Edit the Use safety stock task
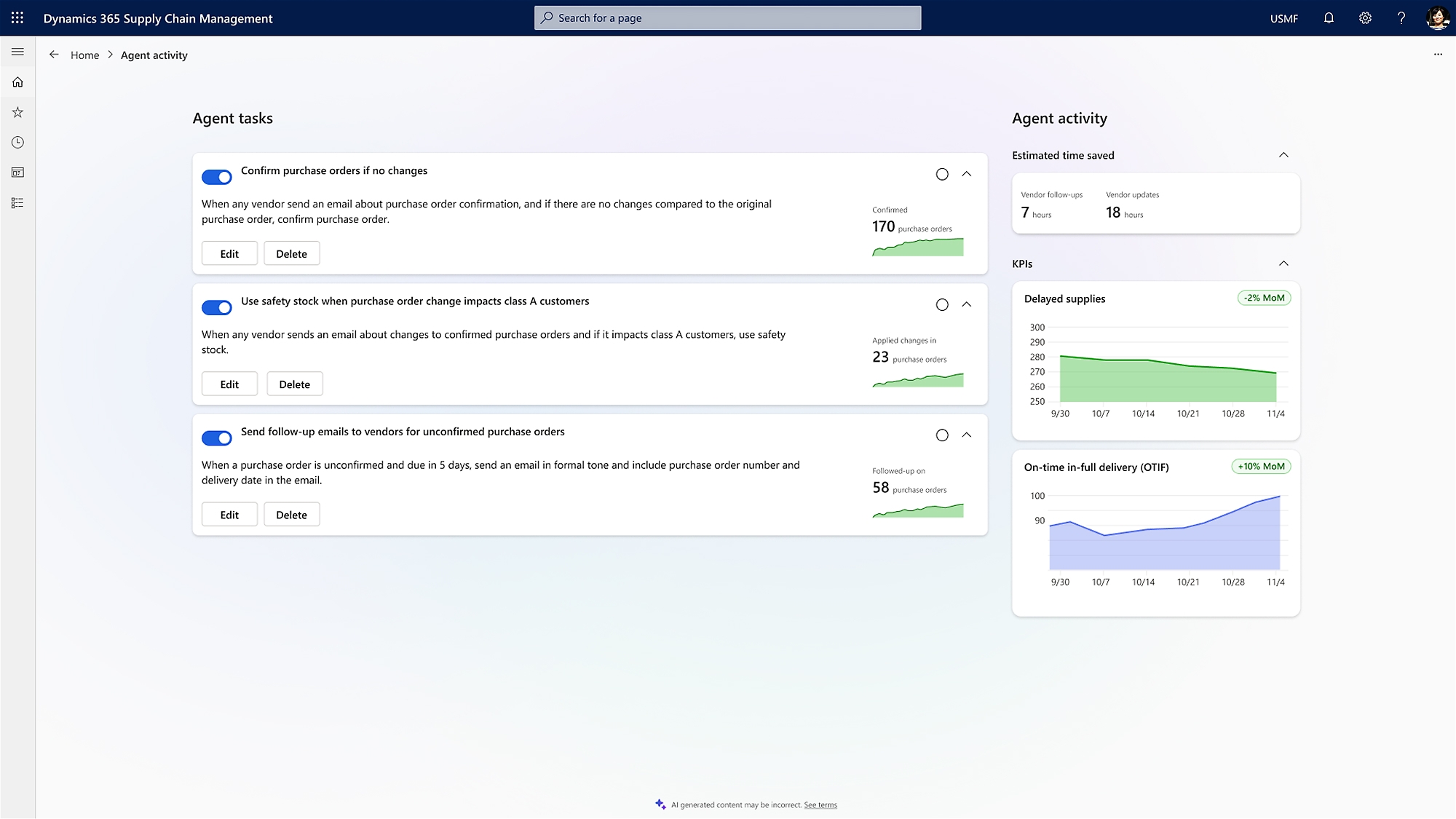This screenshot has height=819, width=1456. point(229,384)
